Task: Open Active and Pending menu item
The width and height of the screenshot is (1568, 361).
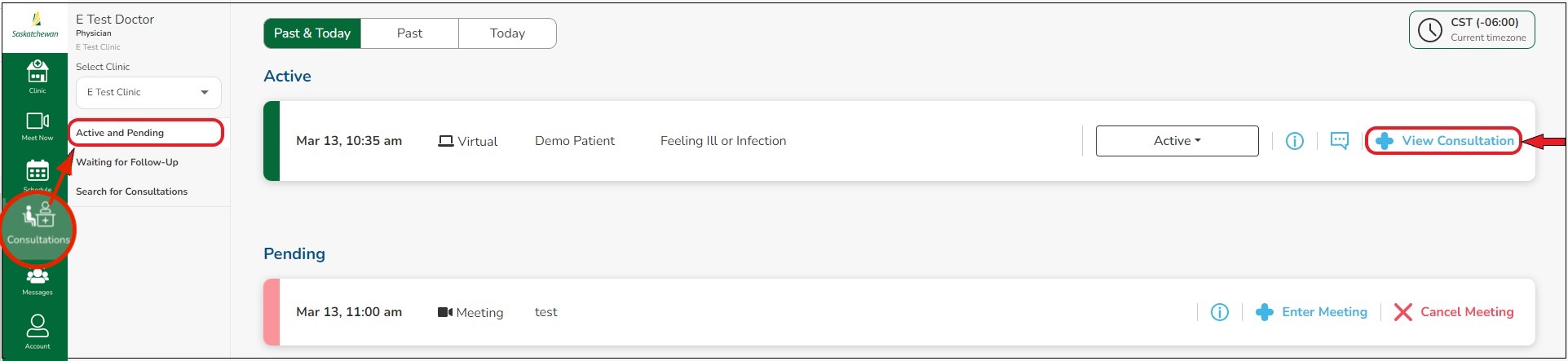Action: click(x=120, y=133)
